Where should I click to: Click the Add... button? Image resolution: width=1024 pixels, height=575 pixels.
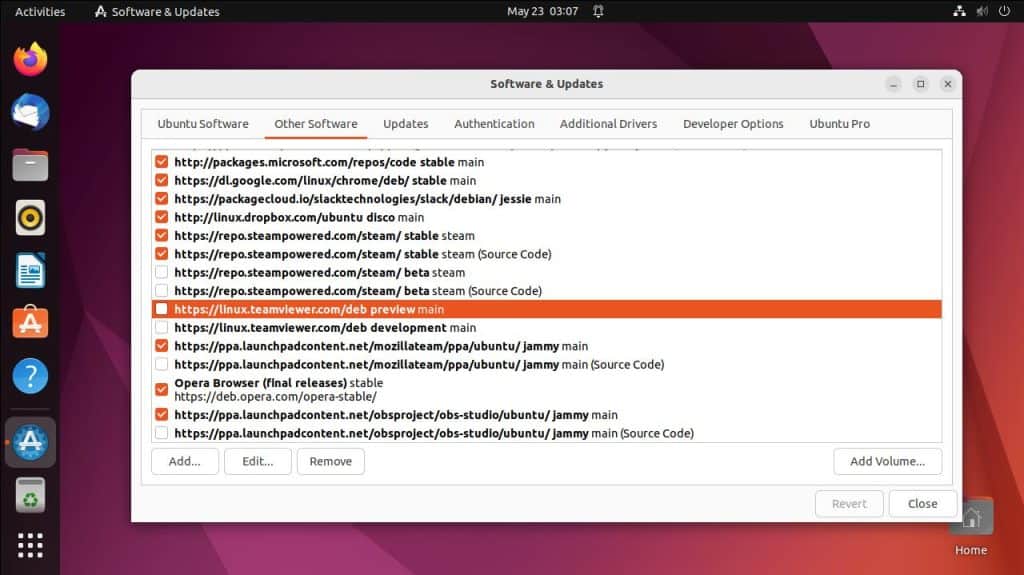point(185,461)
